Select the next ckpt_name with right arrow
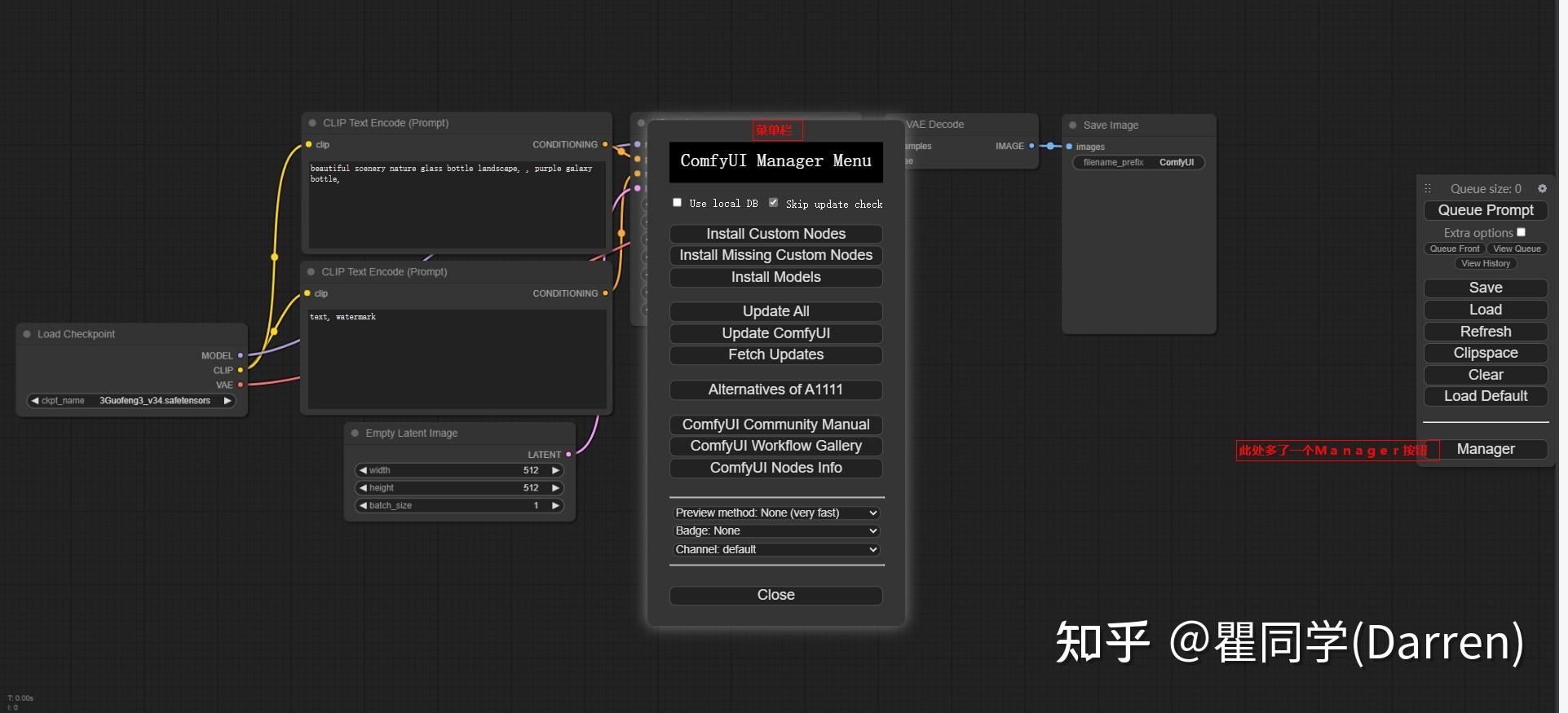The width and height of the screenshot is (1568, 713). tap(227, 401)
